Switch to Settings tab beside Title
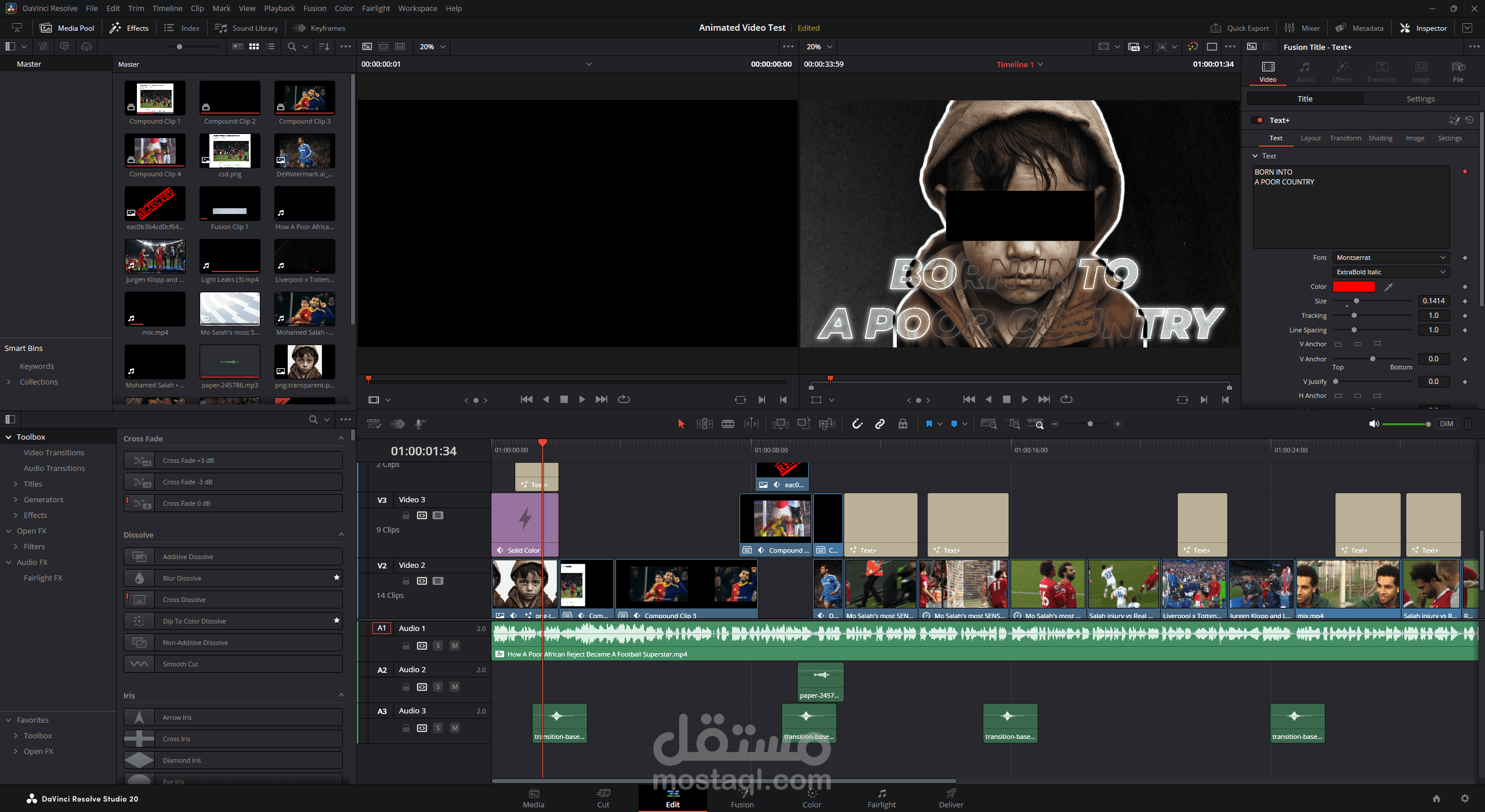 (1421, 99)
